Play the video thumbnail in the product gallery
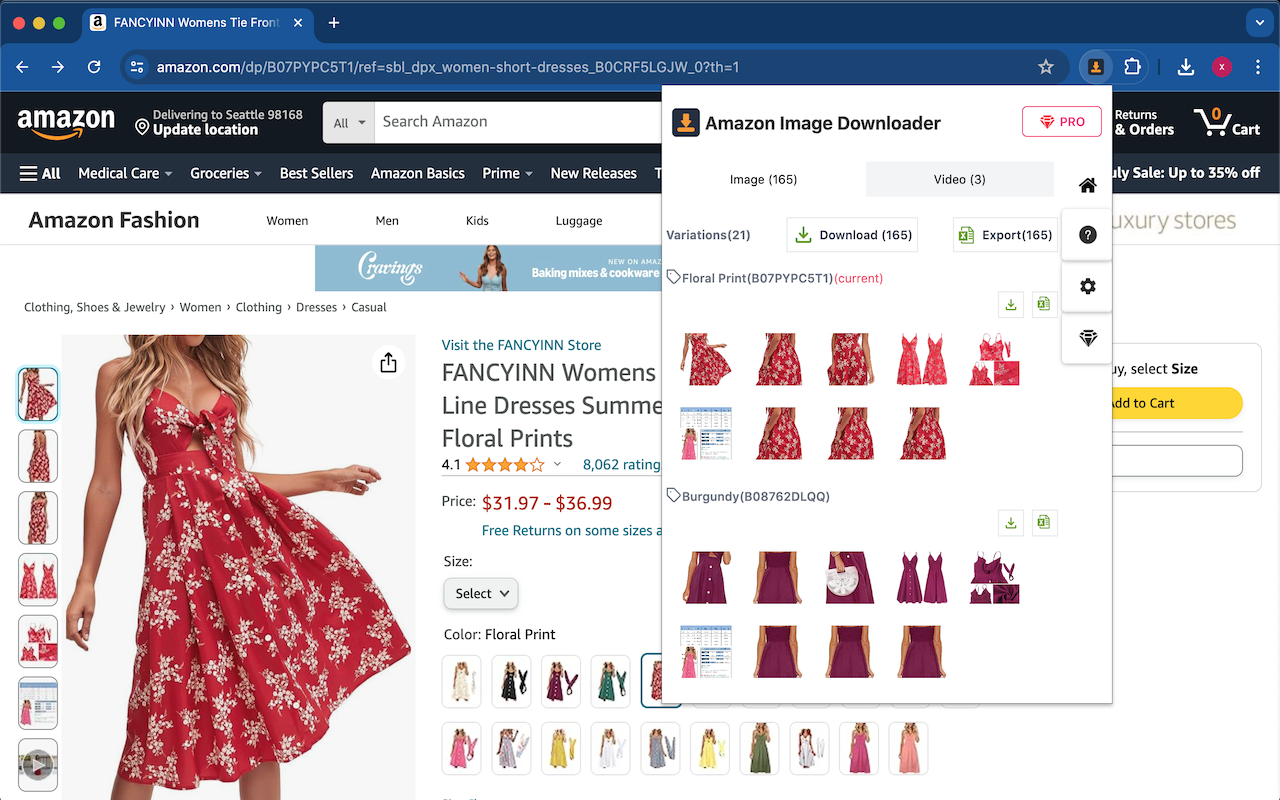The height and width of the screenshot is (800, 1280). click(38, 765)
